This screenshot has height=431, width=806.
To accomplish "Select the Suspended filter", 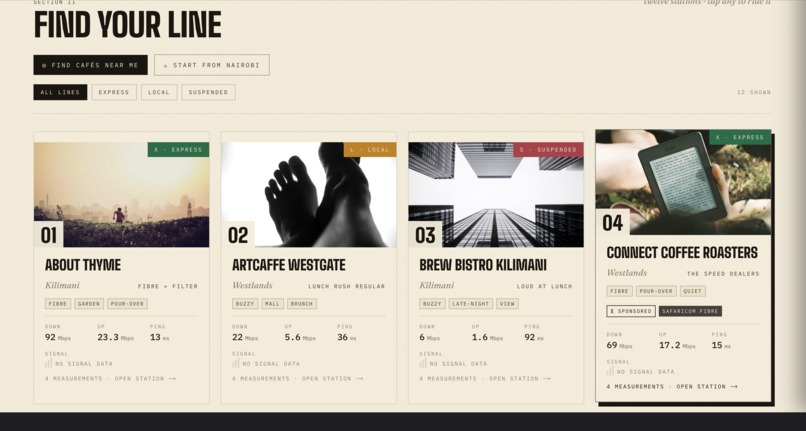I will (x=208, y=92).
